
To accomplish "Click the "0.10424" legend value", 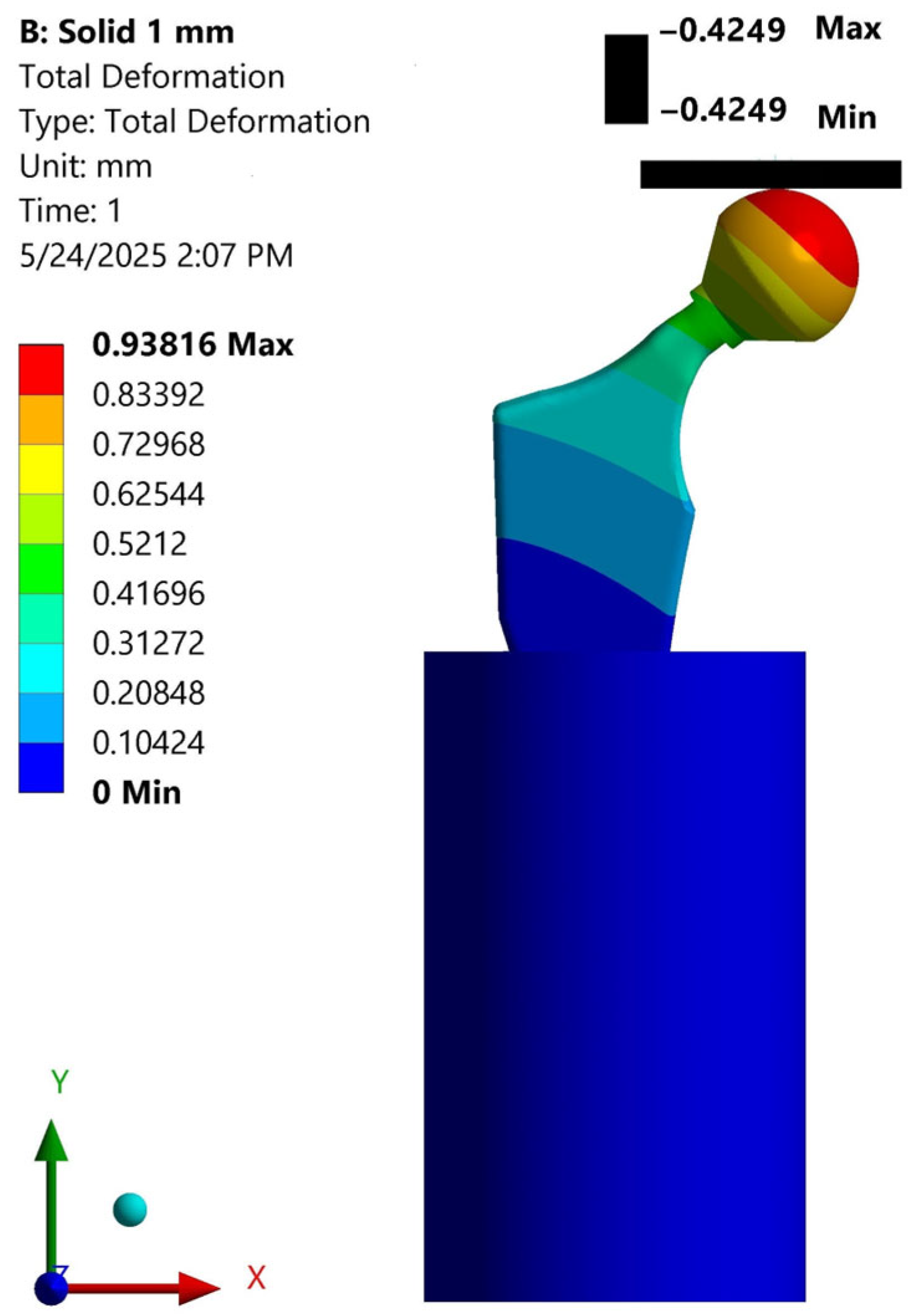I will 149,742.
